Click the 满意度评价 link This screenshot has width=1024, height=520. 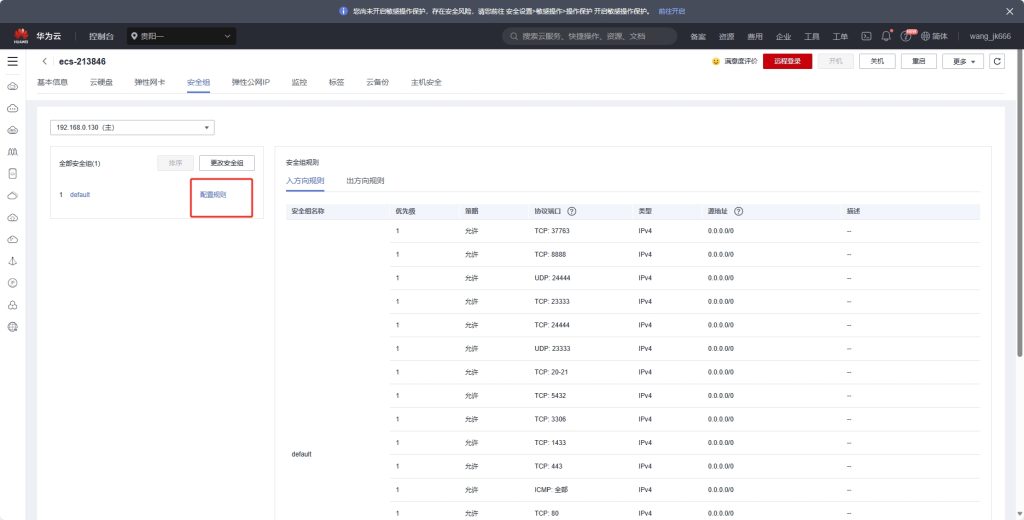pos(741,61)
